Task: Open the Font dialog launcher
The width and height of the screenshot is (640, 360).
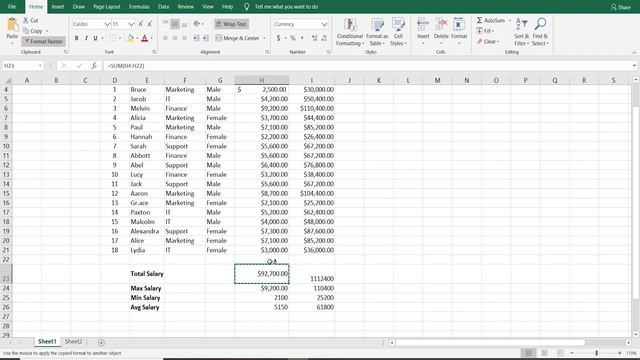Action: coord(154,52)
